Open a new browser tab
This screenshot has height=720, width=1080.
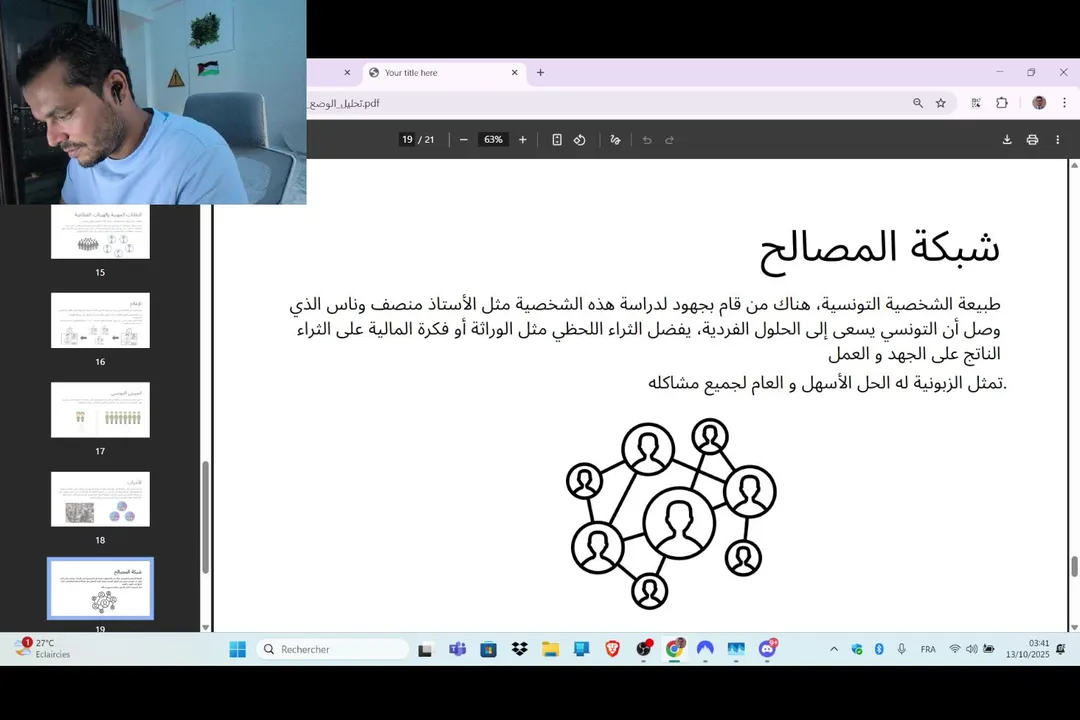tap(540, 72)
